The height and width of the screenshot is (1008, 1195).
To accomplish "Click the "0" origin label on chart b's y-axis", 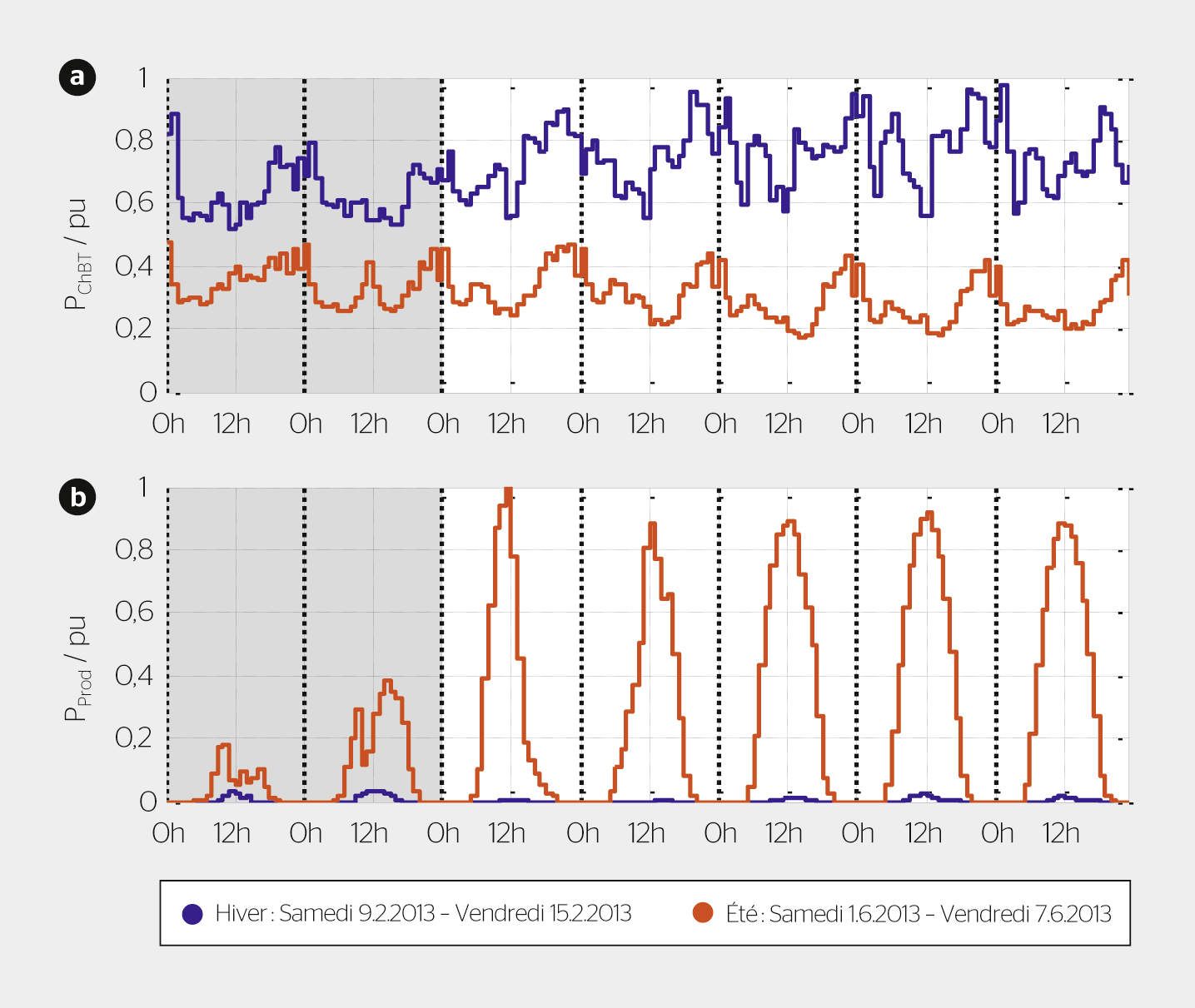I will [147, 802].
